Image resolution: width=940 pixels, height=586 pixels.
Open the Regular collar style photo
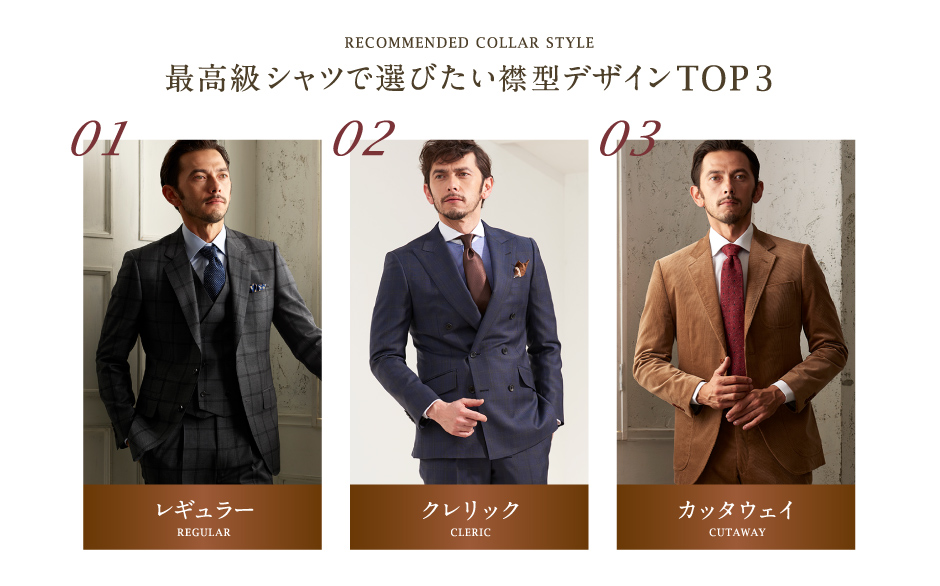point(202,312)
